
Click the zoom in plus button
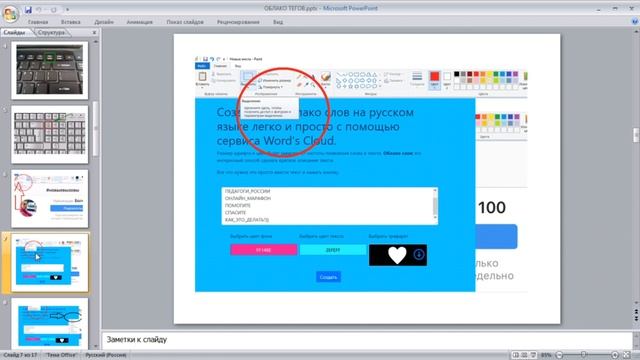tap(615, 355)
